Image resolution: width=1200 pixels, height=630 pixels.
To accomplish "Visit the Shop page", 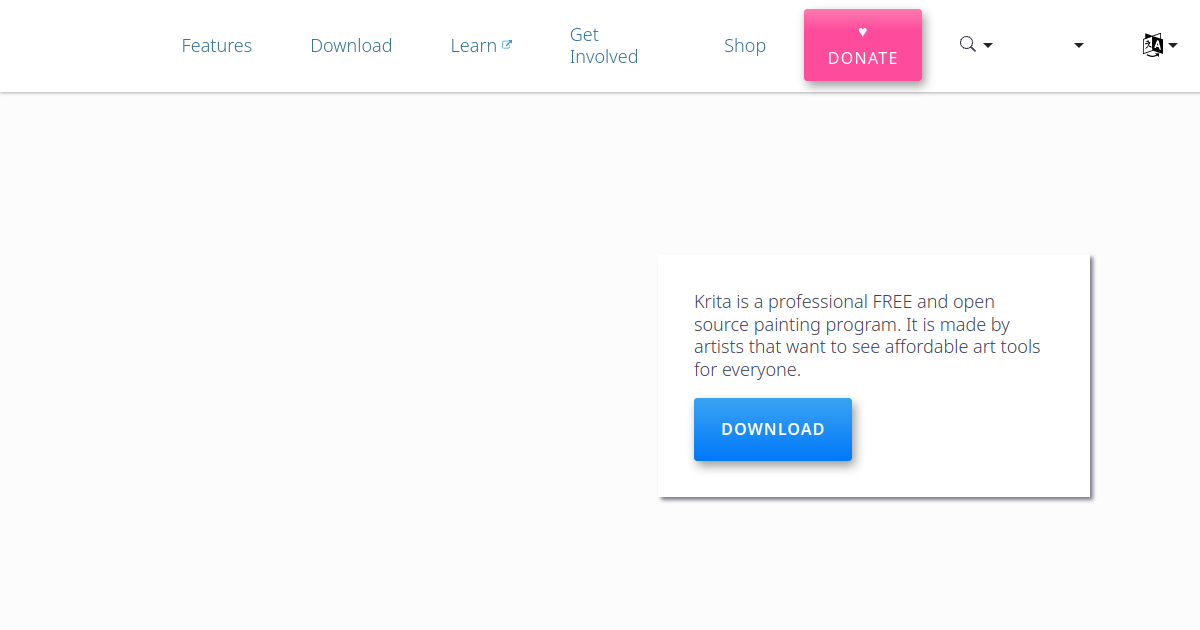I will (745, 46).
